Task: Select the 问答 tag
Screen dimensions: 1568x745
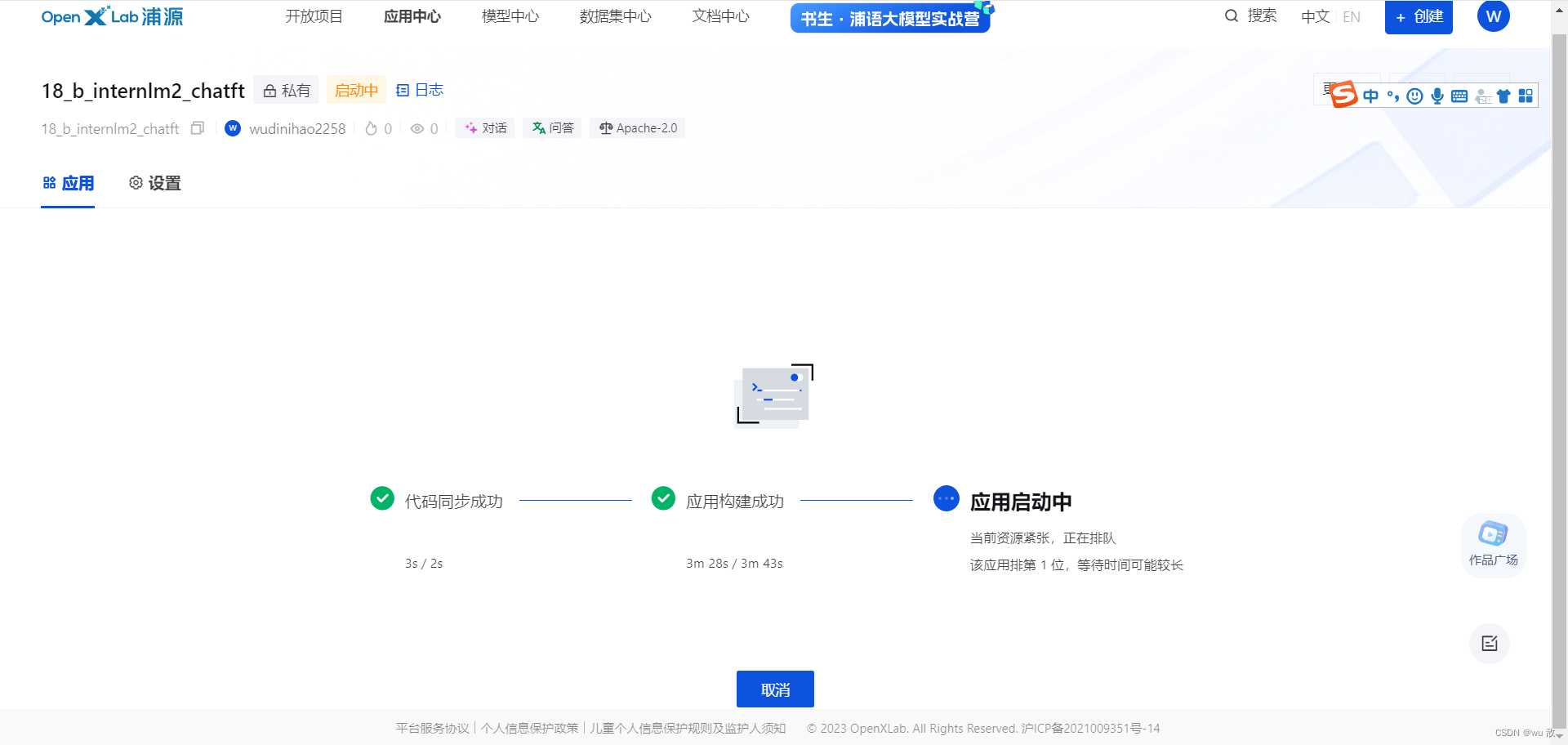Action: click(553, 128)
